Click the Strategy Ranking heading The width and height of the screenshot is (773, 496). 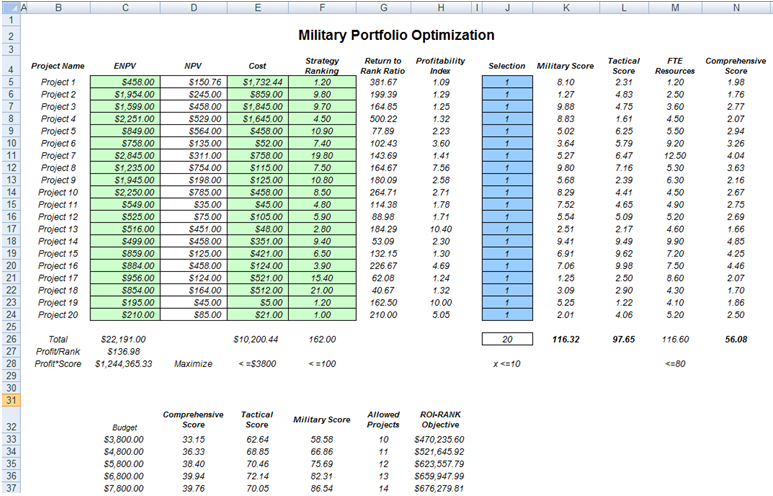click(322, 66)
